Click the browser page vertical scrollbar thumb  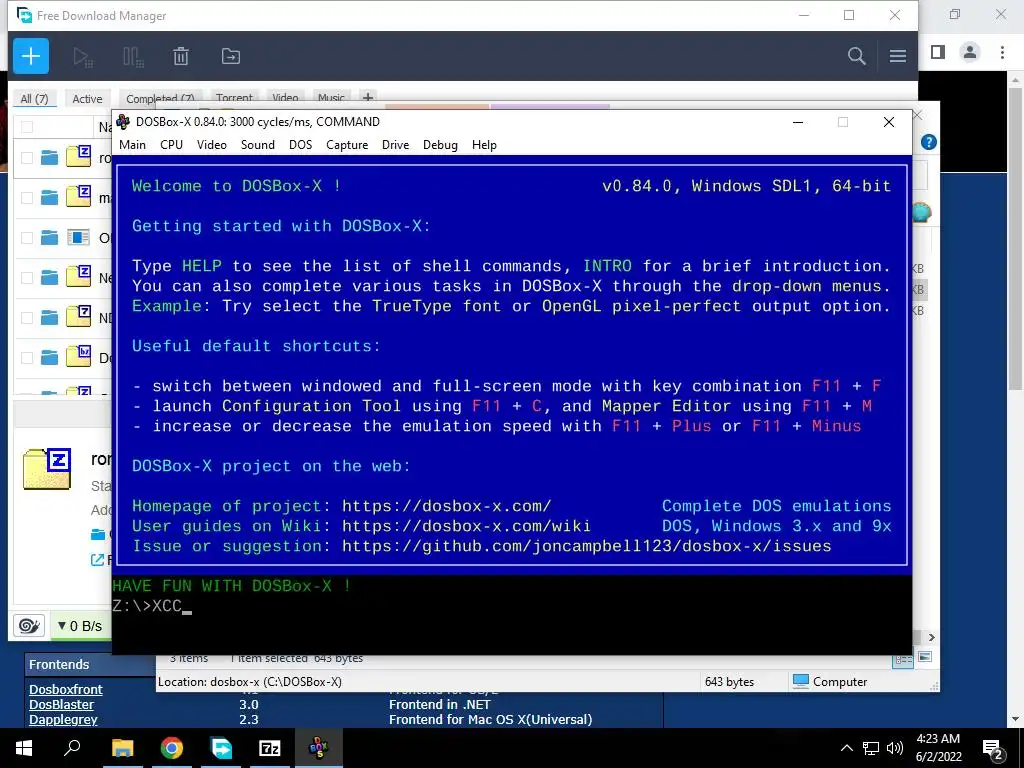pos(1016,241)
